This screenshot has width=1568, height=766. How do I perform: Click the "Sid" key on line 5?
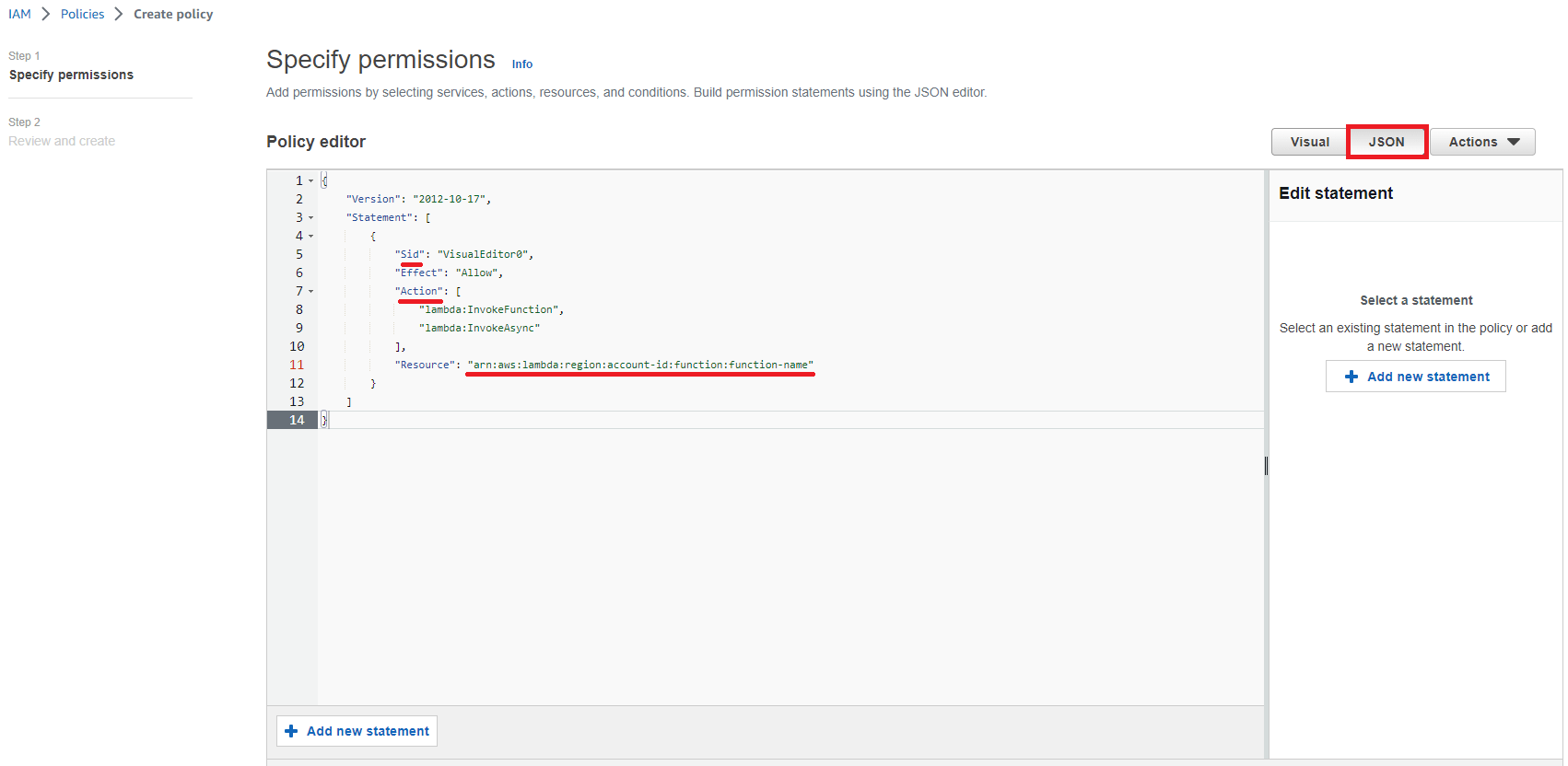[x=409, y=254]
